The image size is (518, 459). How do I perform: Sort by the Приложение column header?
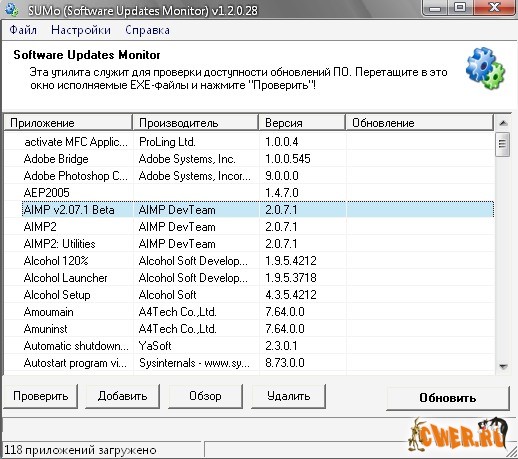click(x=68, y=123)
